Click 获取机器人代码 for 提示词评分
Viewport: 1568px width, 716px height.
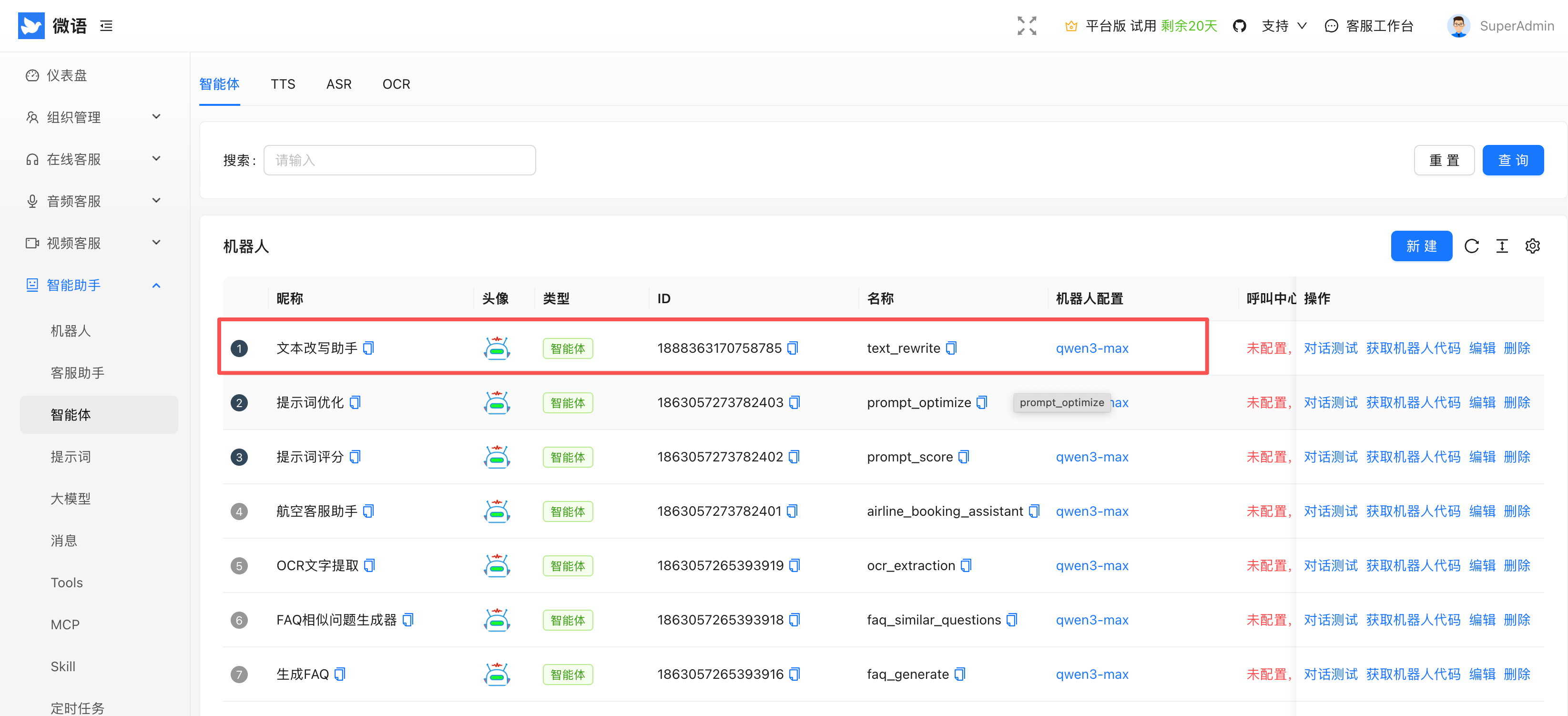[1413, 457]
